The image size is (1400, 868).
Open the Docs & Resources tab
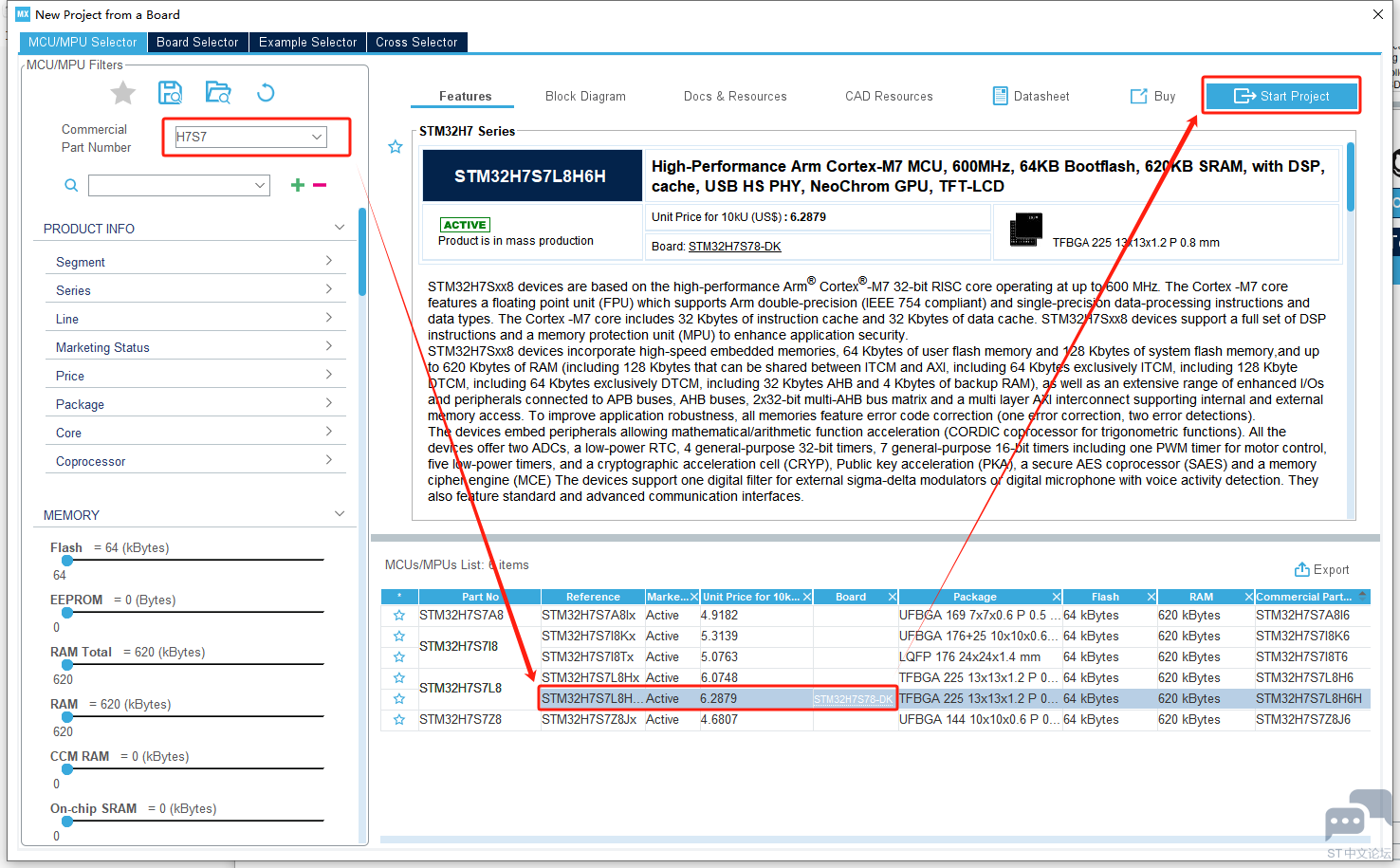[735, 96]
